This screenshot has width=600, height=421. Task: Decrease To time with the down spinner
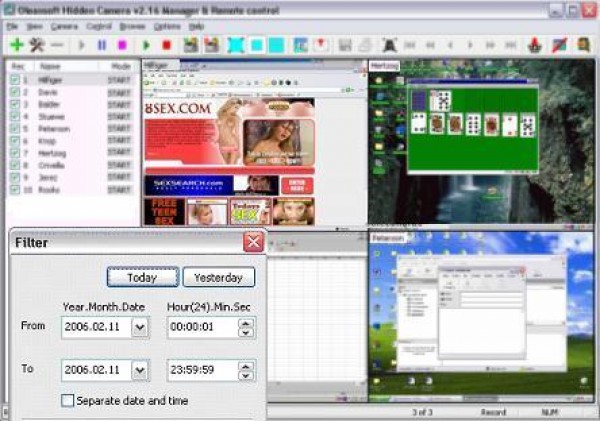point(246,375)
